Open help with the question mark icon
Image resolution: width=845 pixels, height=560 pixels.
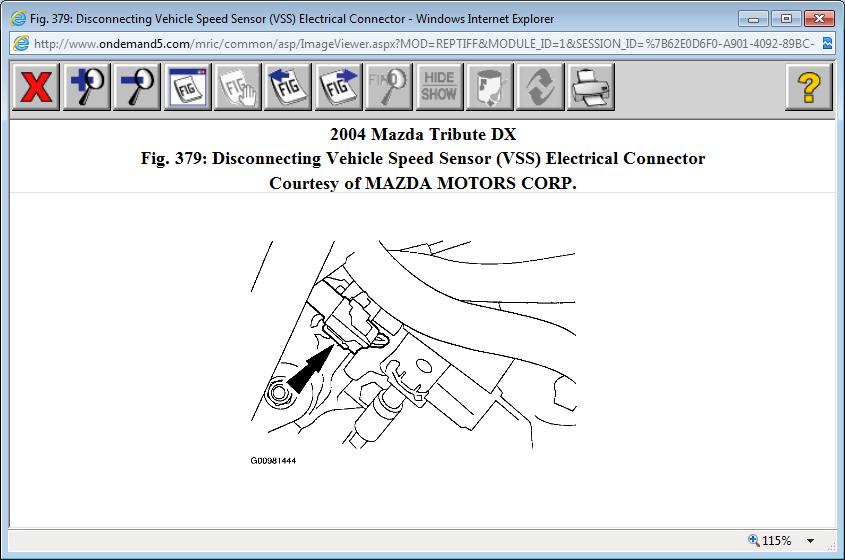809,86
